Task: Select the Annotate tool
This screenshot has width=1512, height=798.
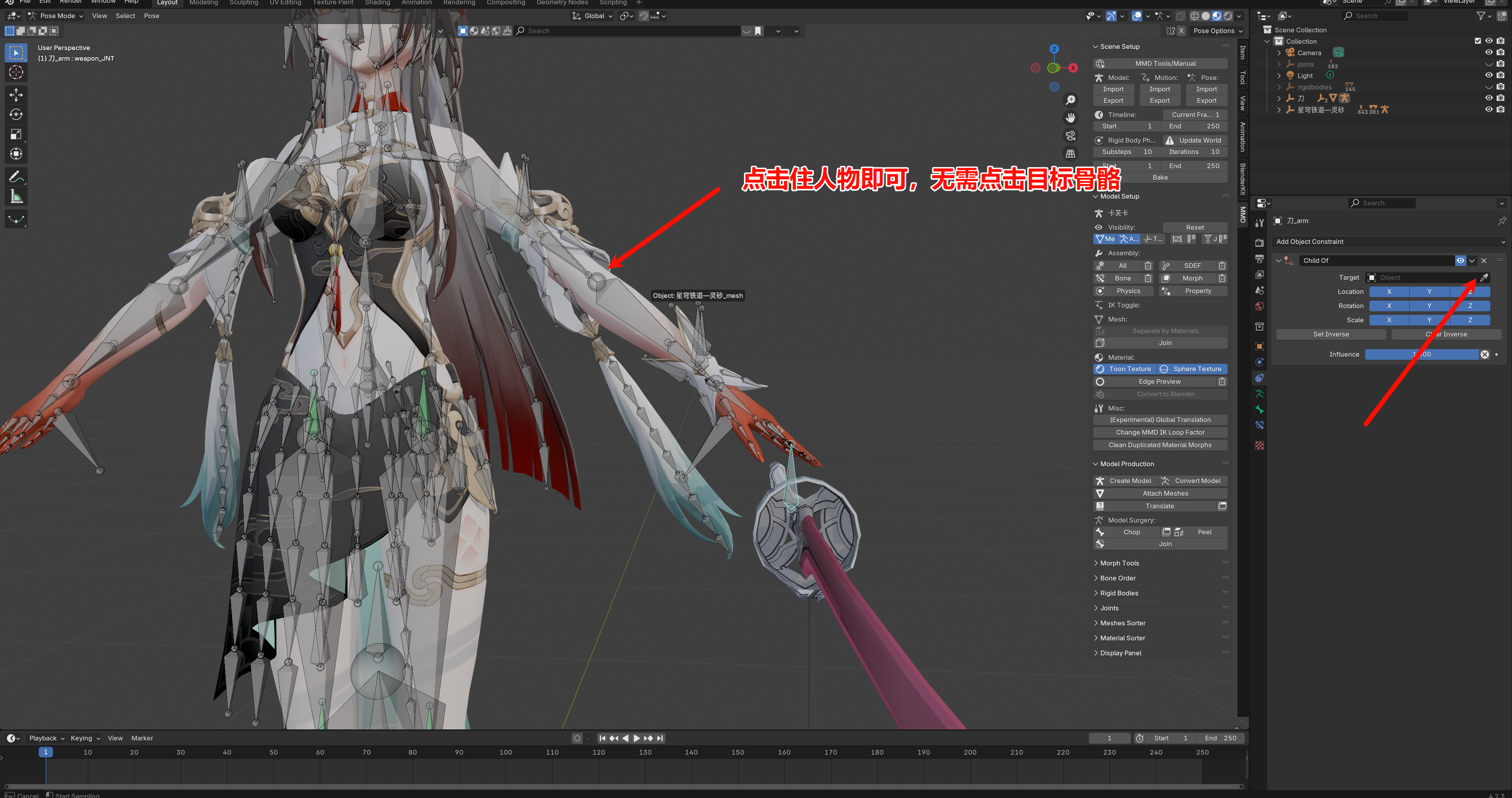Action: click(x=16, y=176)
